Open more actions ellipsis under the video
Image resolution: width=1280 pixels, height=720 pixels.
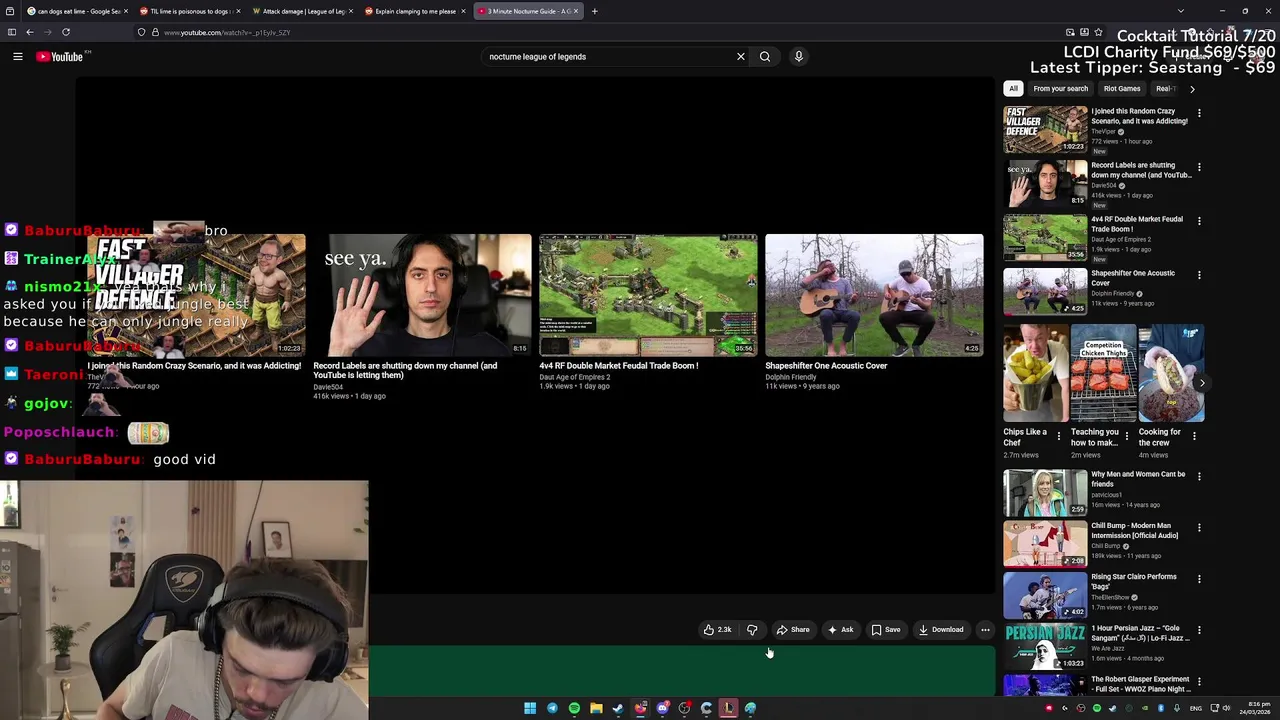point(985,630)
